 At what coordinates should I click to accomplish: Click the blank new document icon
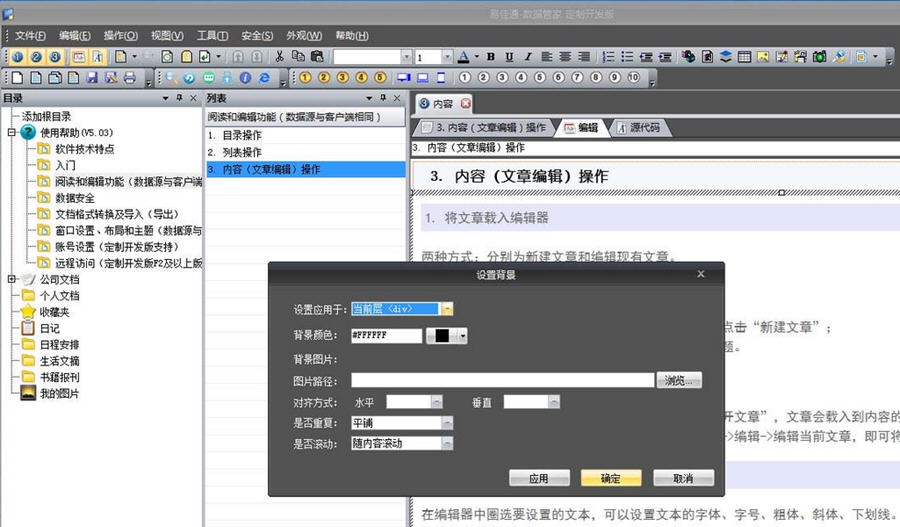(x=18, y=78)
